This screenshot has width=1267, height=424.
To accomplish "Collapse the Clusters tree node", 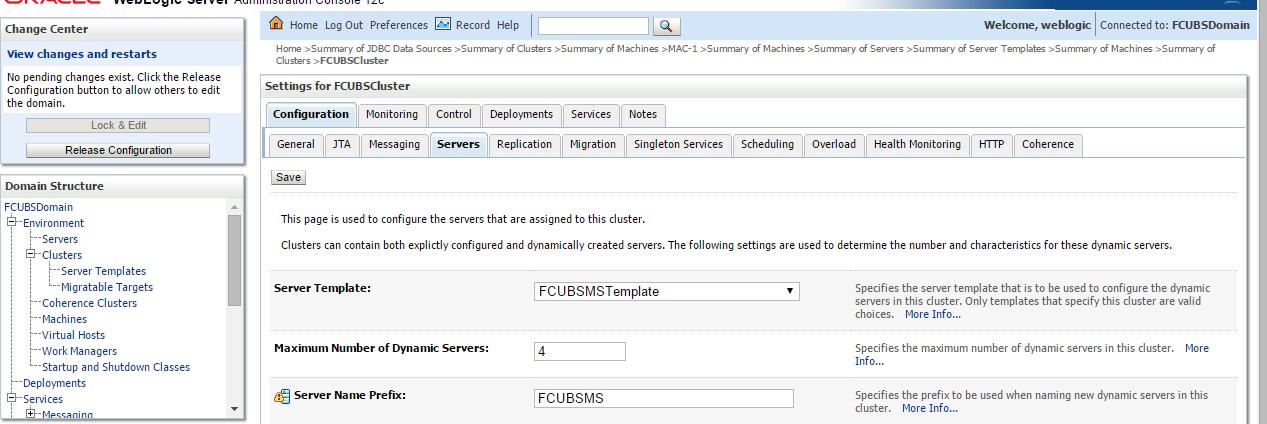I will pos(32,255).
